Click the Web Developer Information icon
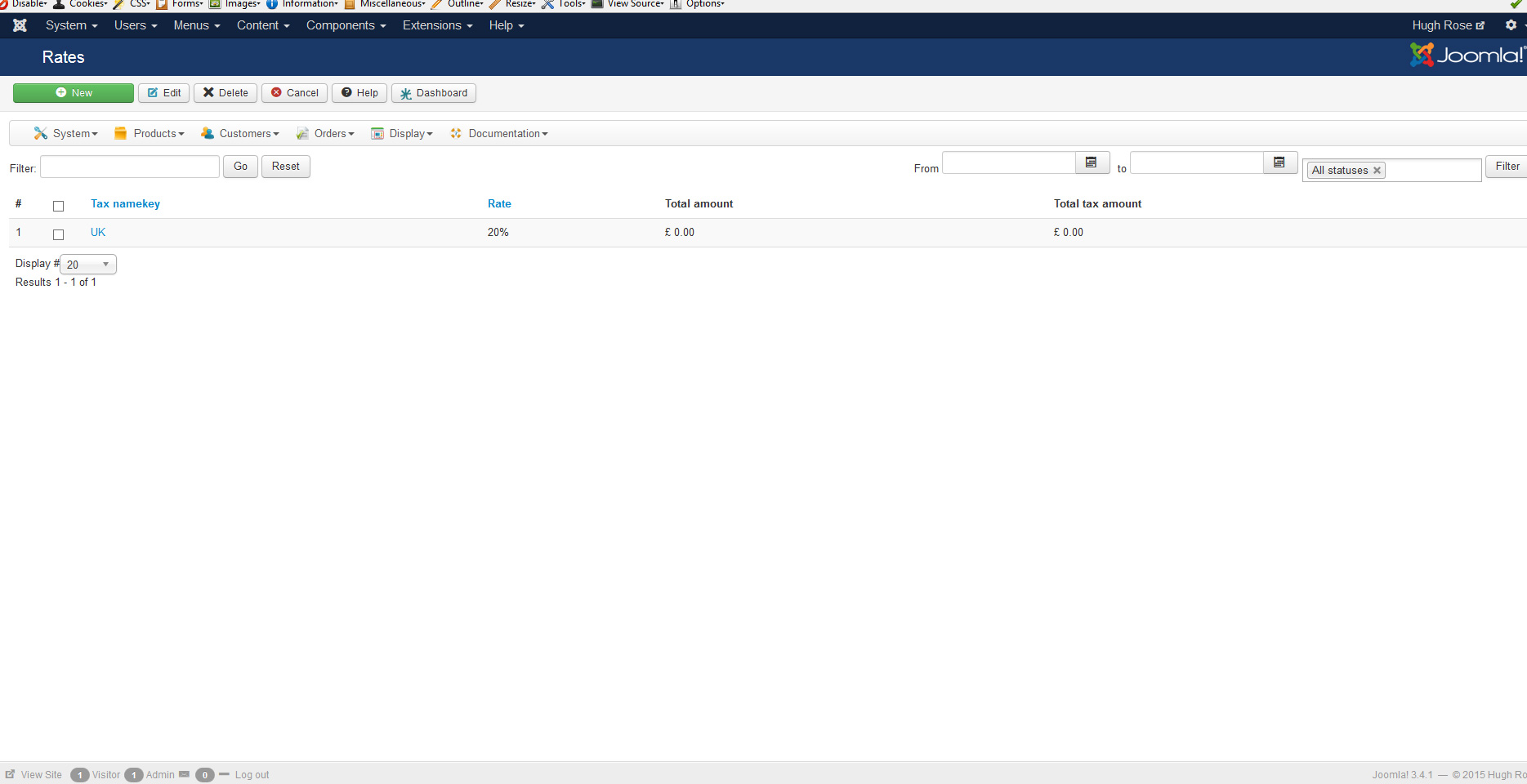The width and height of the screenshot is (1527, 784). click(272, 4)
